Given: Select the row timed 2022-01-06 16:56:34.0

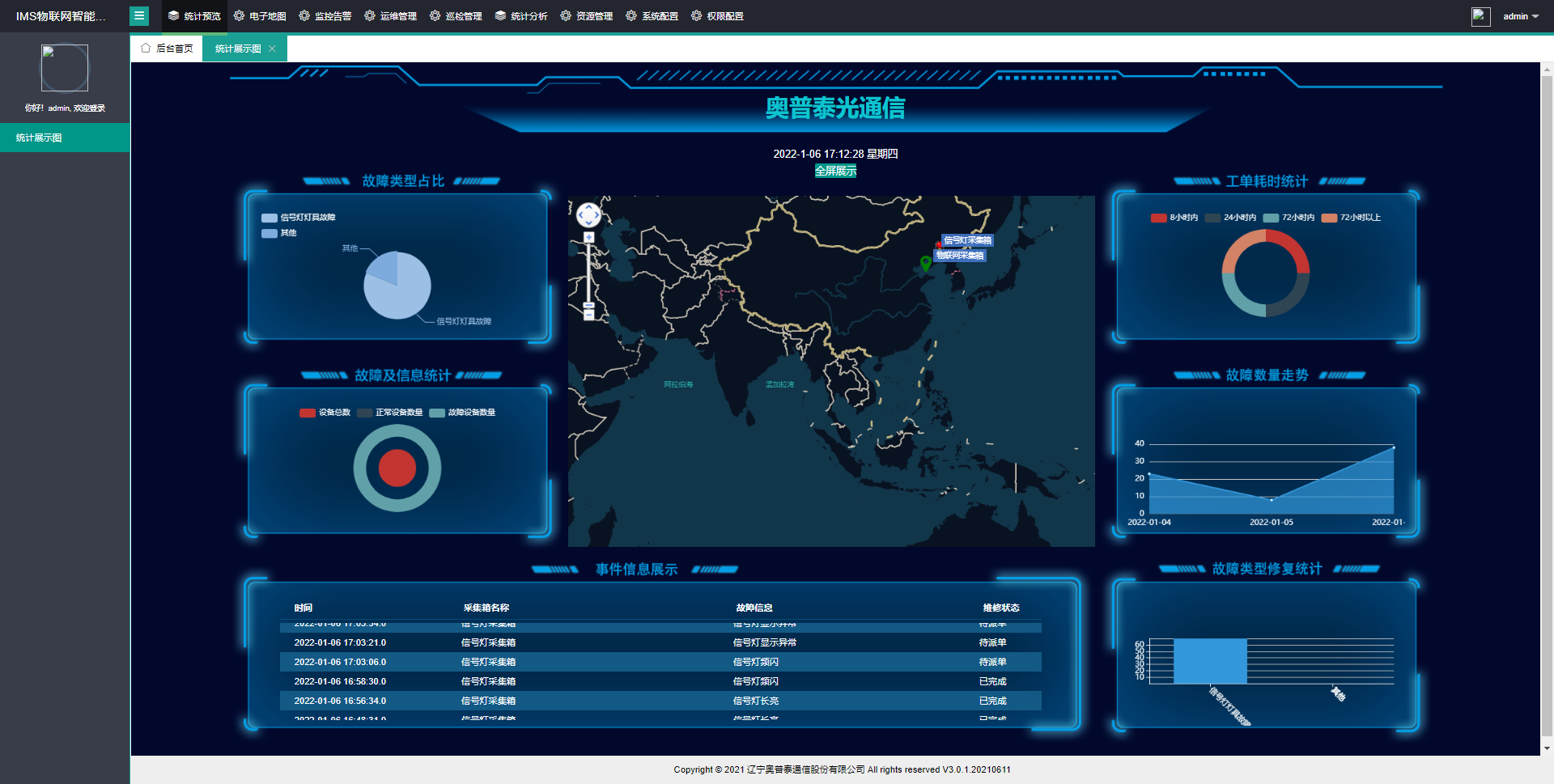Looking at the screenshot, I should 660,701.
